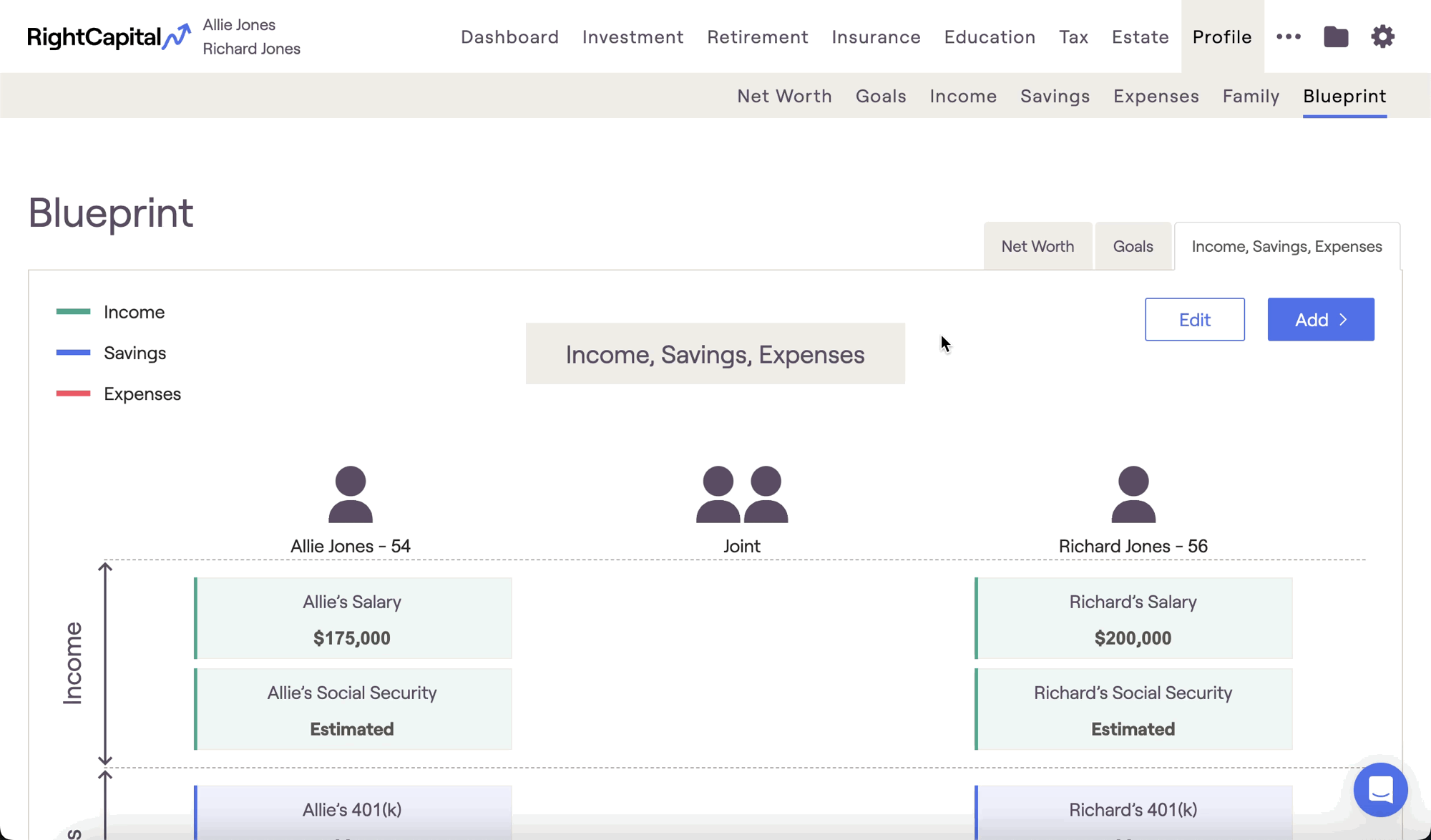The height and width of the screenshot is (840, 1431).
Task: Select the Richard Jones person icon
Action: pyautogui.click(x=1133, y=494)
